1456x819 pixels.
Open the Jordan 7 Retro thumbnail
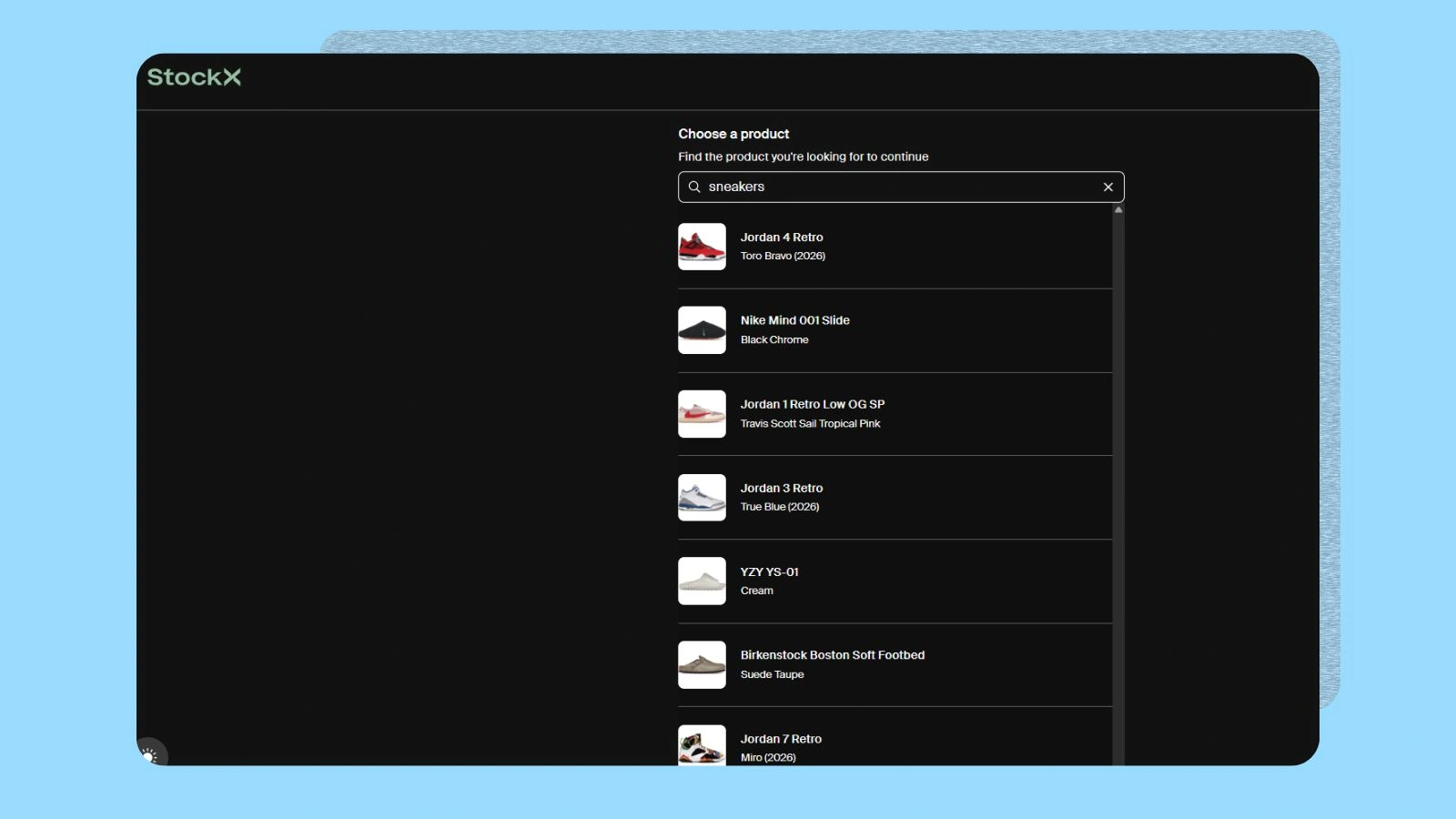702,745
